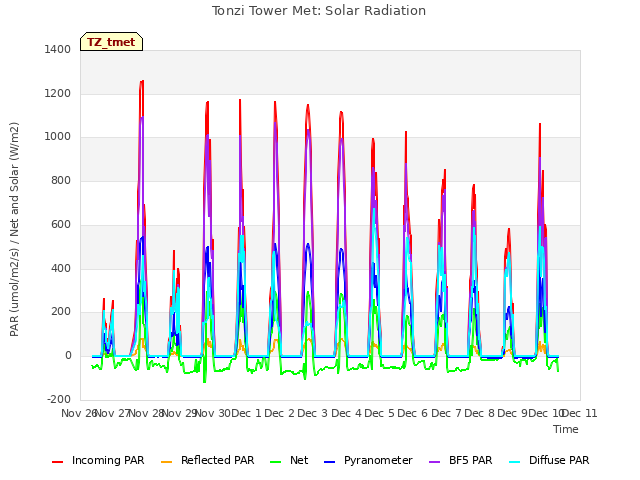Click the Nov 30 x-axis date label
The height and width of the screenshot is (480, 640).
(213, 413)
